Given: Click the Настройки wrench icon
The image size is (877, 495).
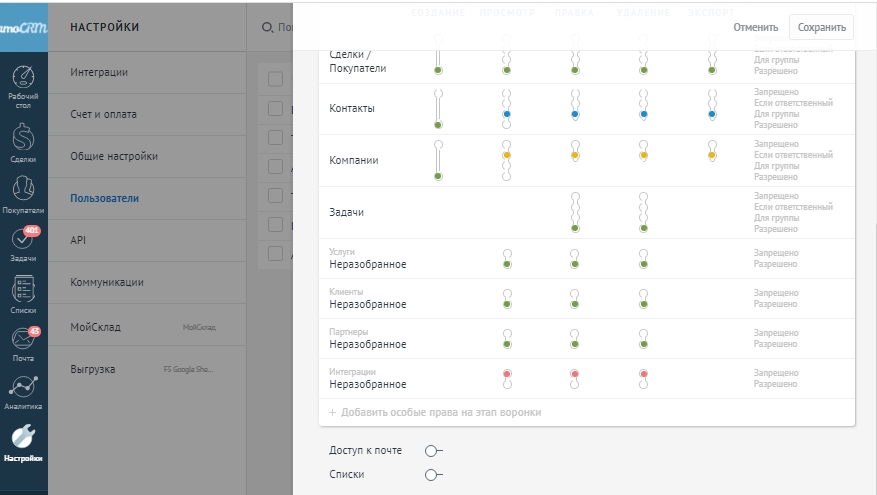Looking at the screenshot, I should click(x=23, y=442).
